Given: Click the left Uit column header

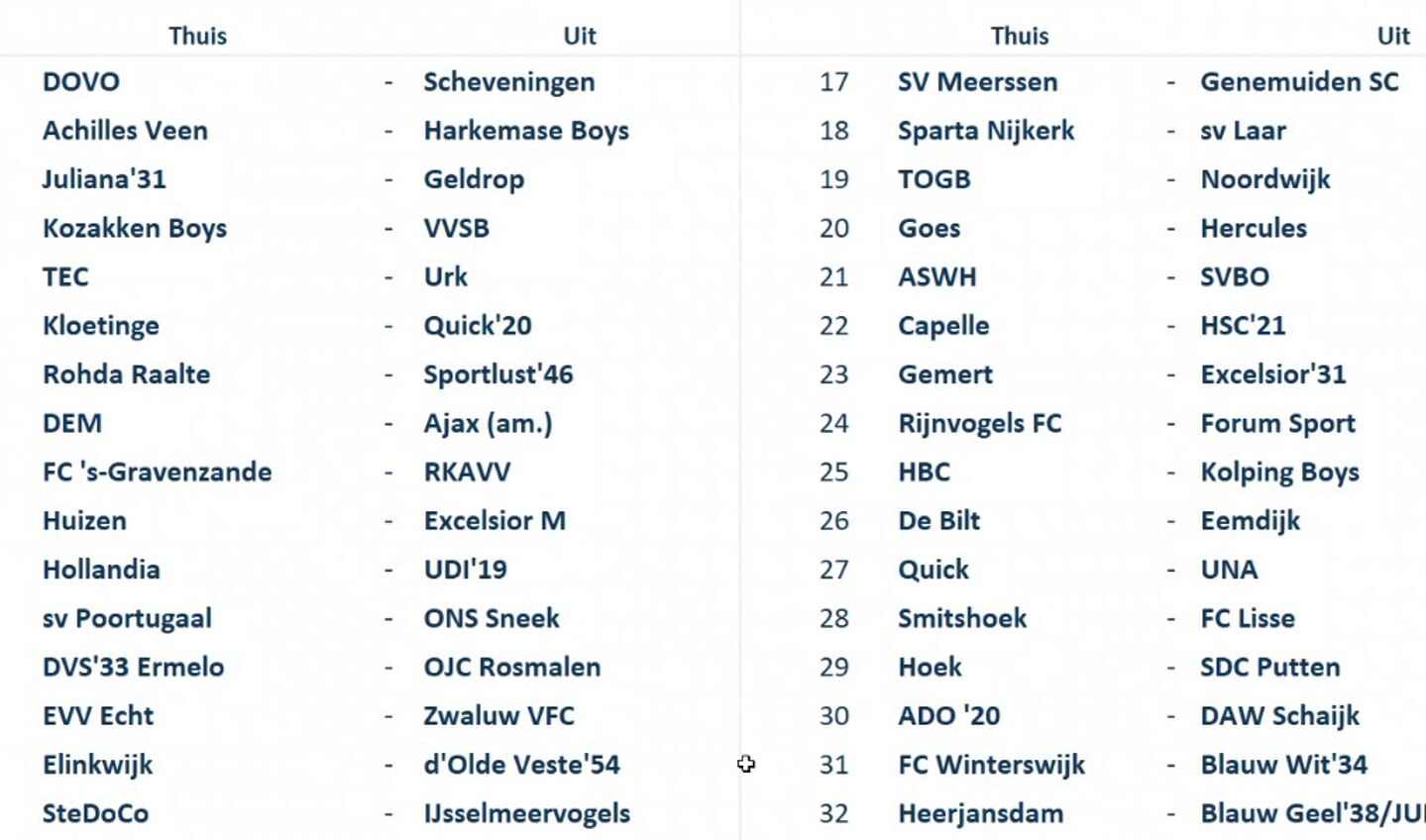Looking at the screenshot, I should [x=580, y=36].
